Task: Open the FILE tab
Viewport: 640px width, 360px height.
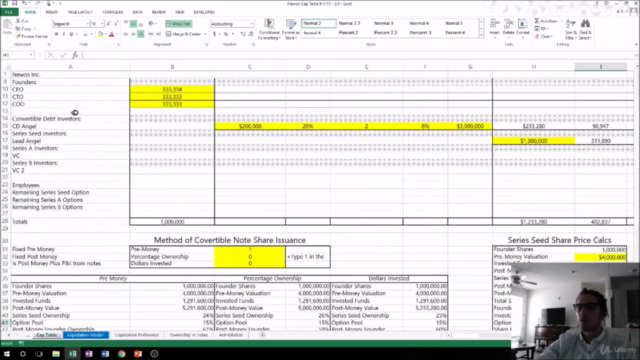Action: tap(9, 12)
